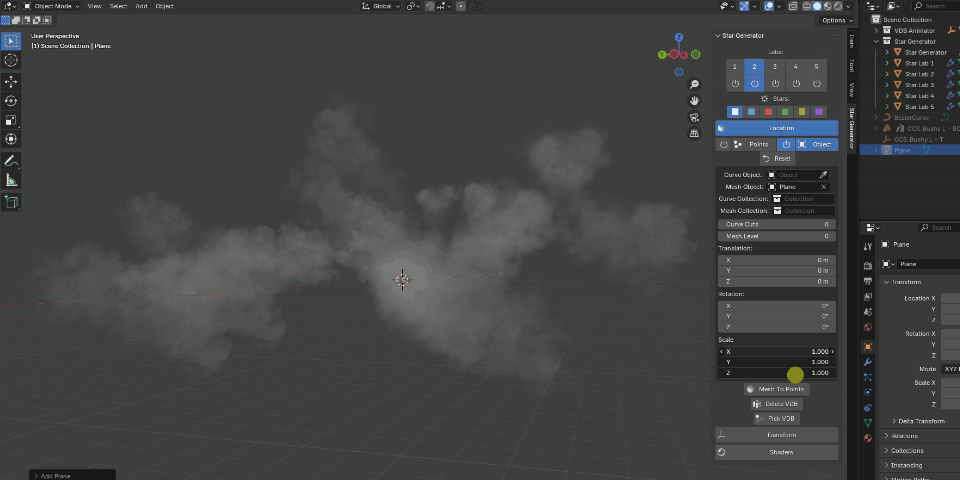Switch to the Tool sidebar tab

pos(851,66)
